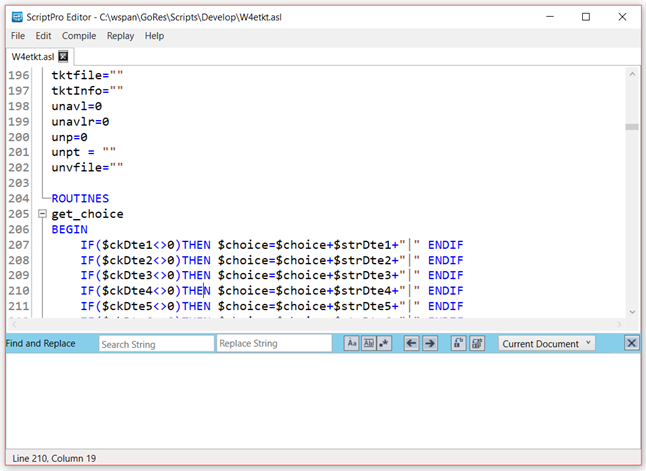Click the replace all icon
646x471 pixels.
pos(477,343)
